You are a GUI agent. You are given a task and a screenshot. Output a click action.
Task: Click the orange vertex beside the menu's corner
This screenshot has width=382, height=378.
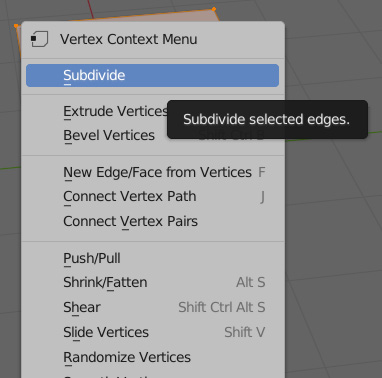(x=16, y=26)
